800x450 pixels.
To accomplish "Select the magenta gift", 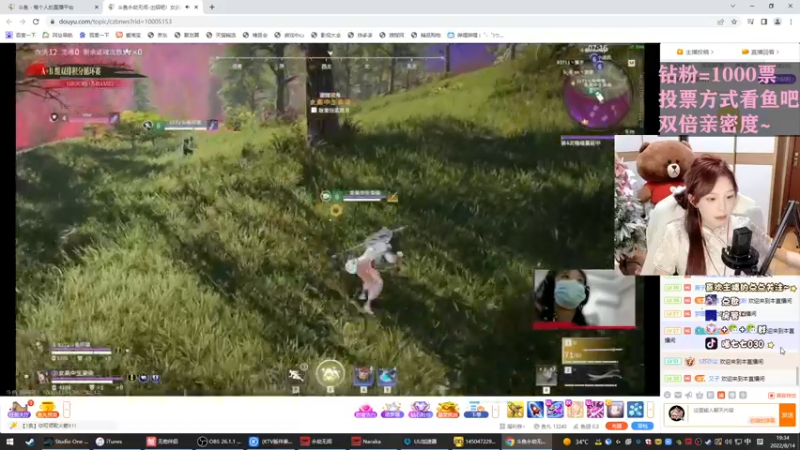I will click(x=595, y=409).
